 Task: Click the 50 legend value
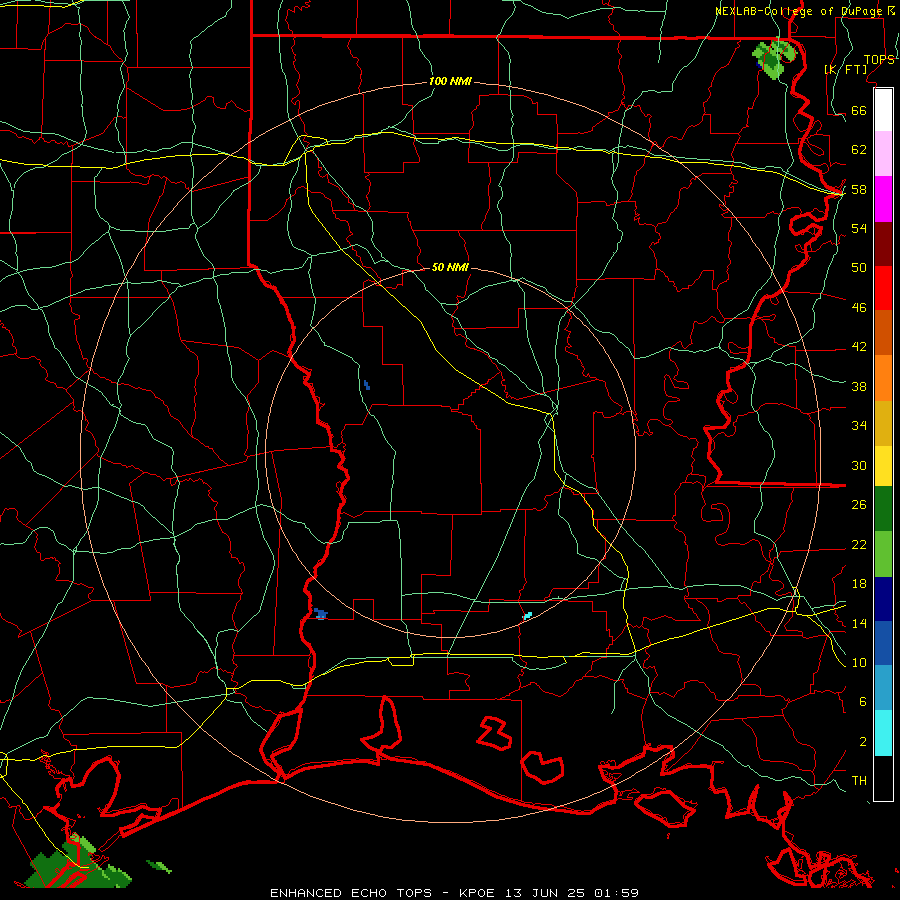(x=859, y=267)
